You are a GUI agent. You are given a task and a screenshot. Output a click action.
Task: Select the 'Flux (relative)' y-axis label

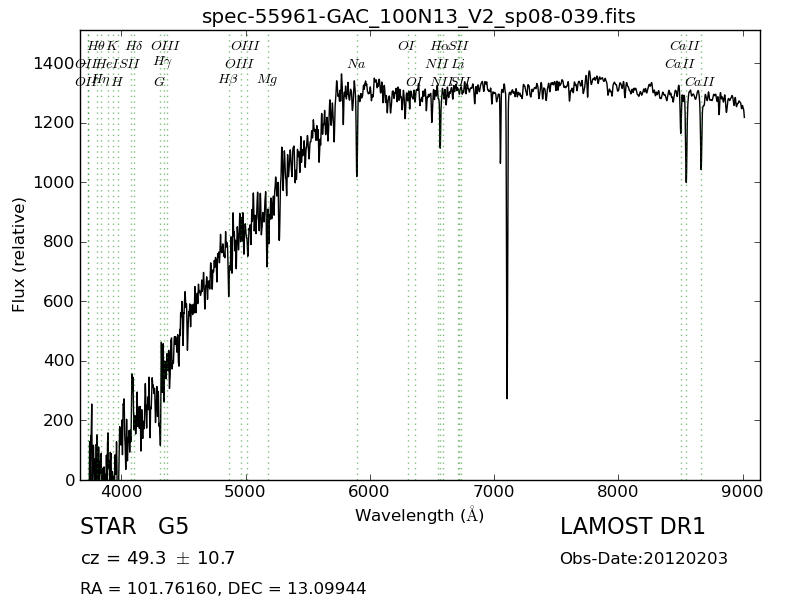click(x=18, y=255)
